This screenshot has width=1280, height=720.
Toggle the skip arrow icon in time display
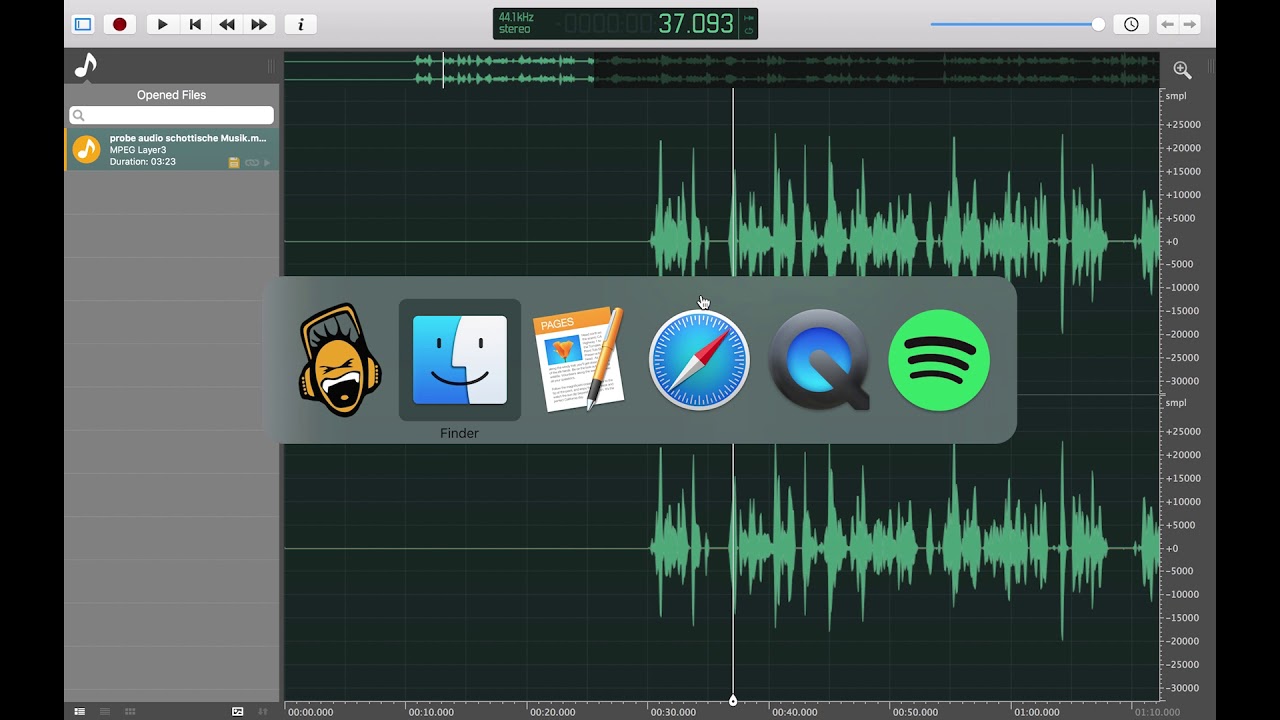tap(748, 17)
